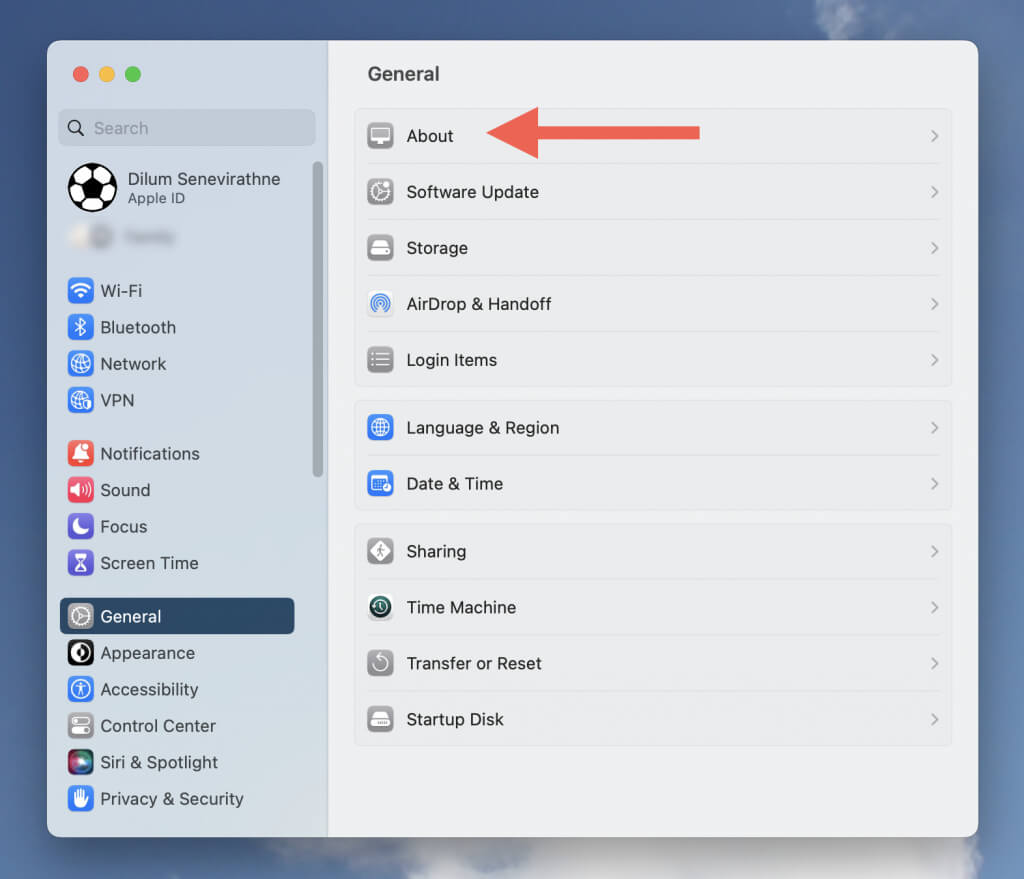Click the "Startup Disk" label
This screenshot has width=1024, height=879.
click(455, 719)
